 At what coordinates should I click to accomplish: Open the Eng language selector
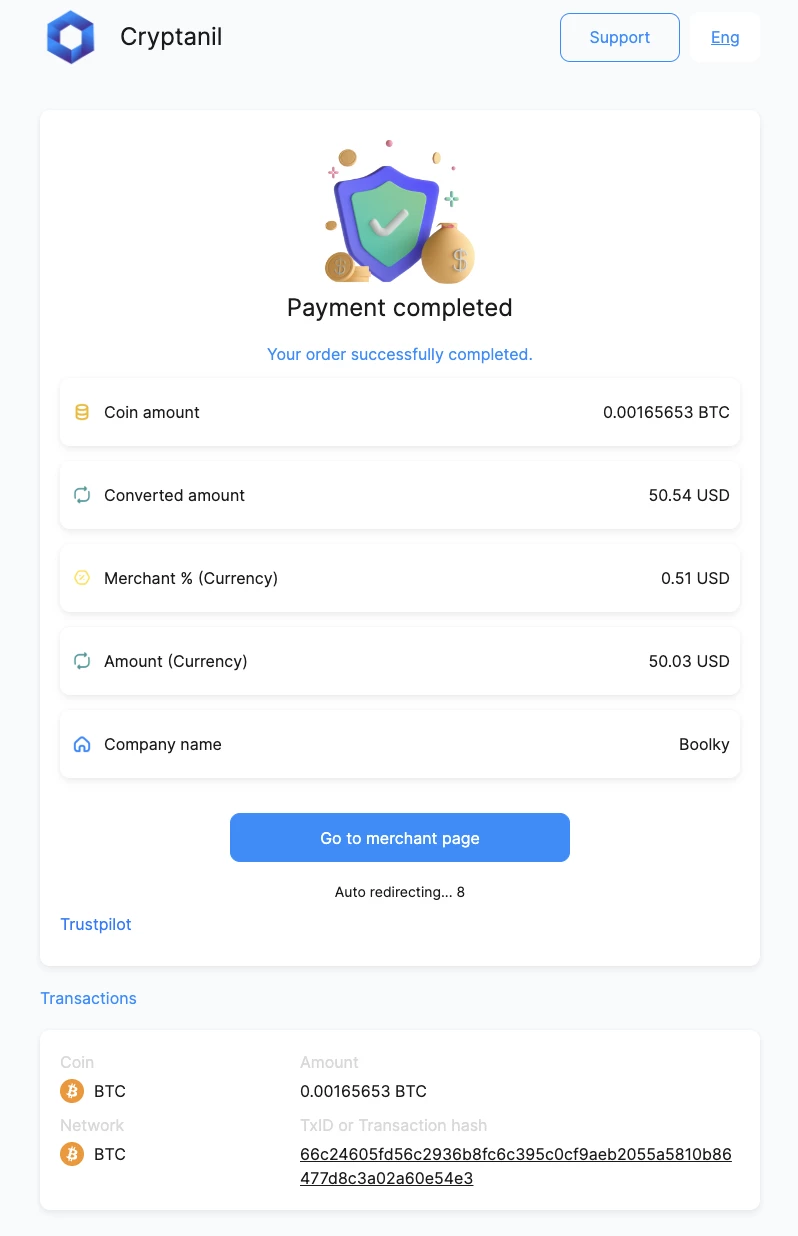[x=725, y=38]
